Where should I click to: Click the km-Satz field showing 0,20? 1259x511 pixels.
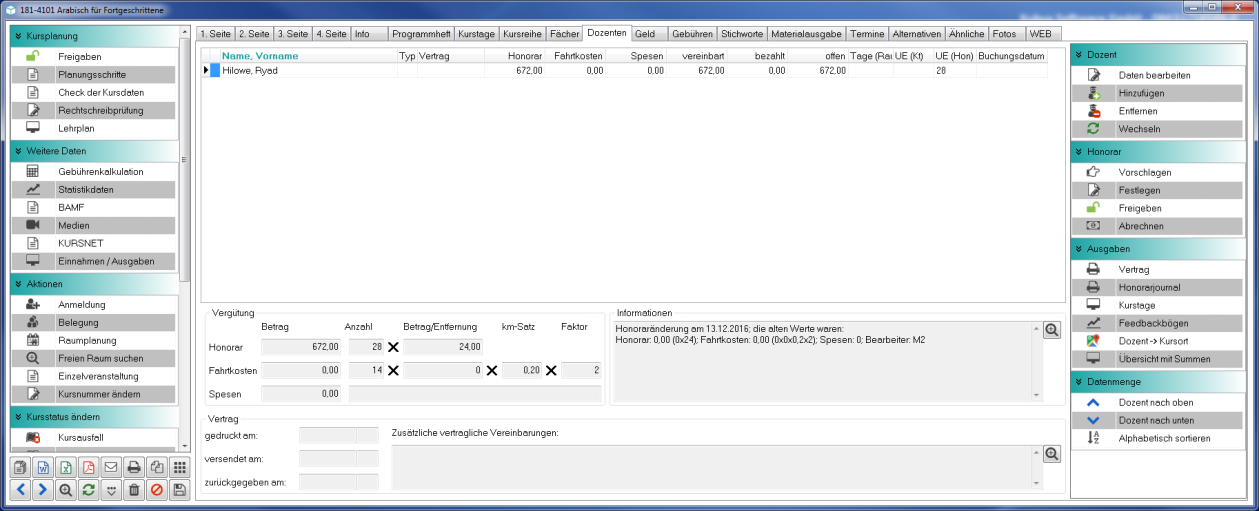[x=521, y=370]
